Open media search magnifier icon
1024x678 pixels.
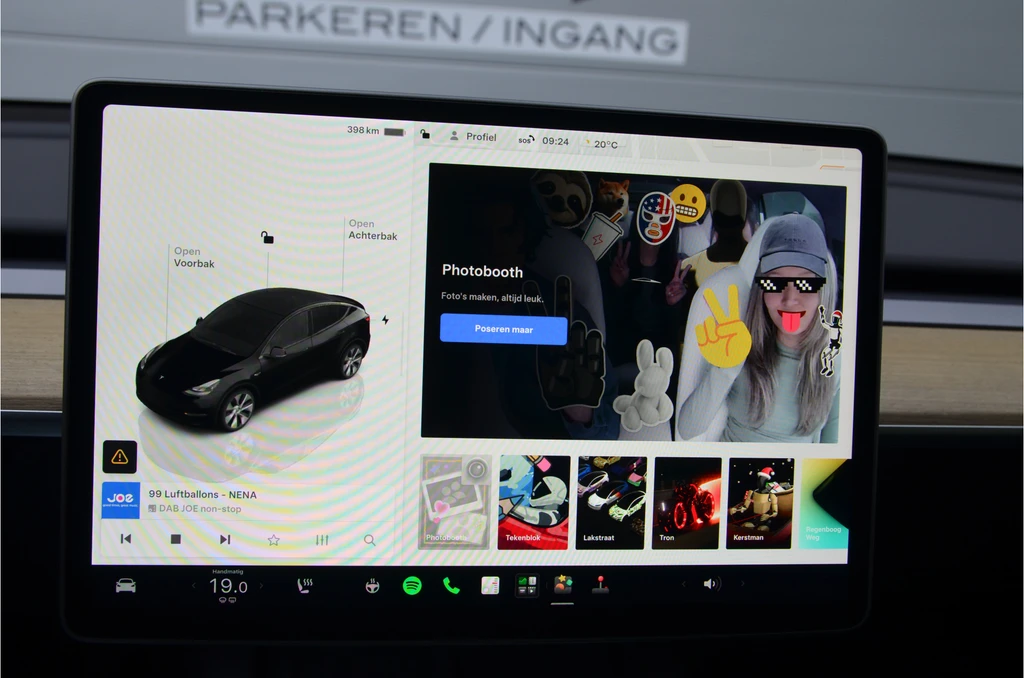[370, 540]
